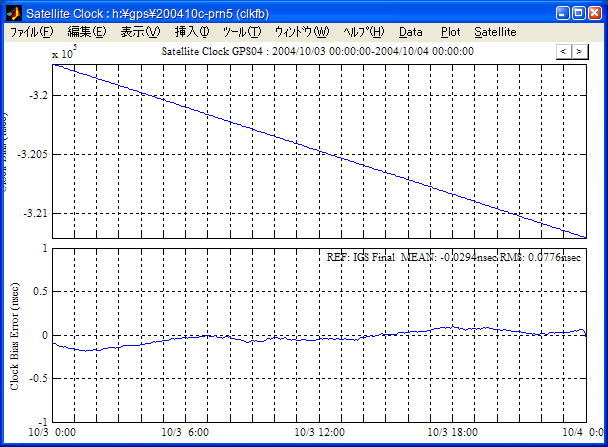Maximize the Satellite Clock window
Image resolution: width=608 pixels, height=447 pixels.
(x=579, y=12)
